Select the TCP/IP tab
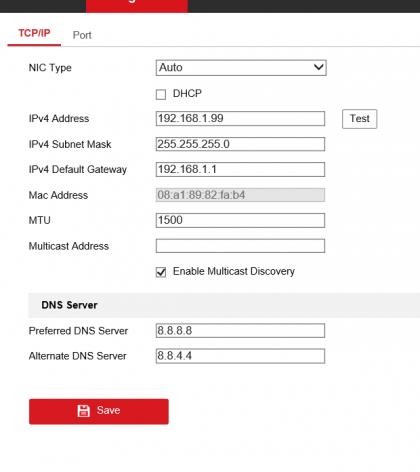This screenshot has width=420, height=472. (34, 33)
